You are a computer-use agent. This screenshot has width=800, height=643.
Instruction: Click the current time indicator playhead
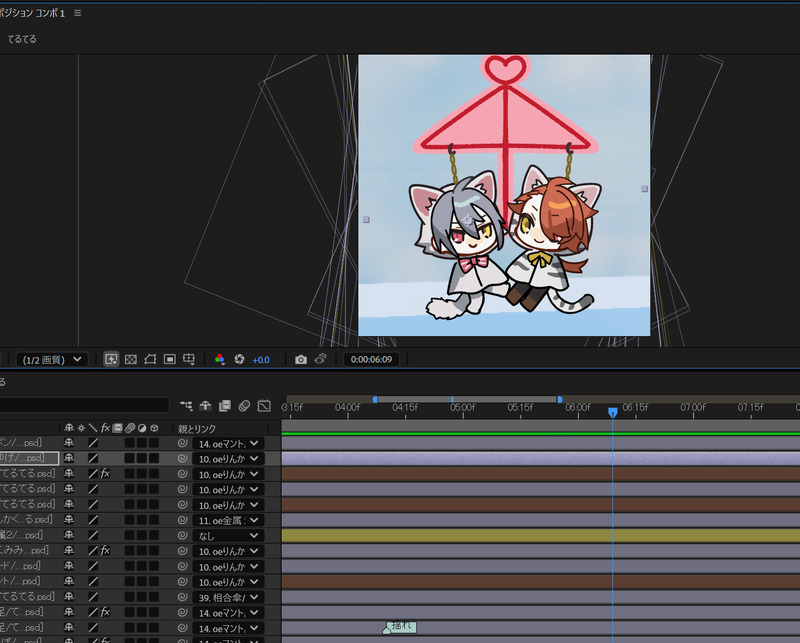pos(613,412)
